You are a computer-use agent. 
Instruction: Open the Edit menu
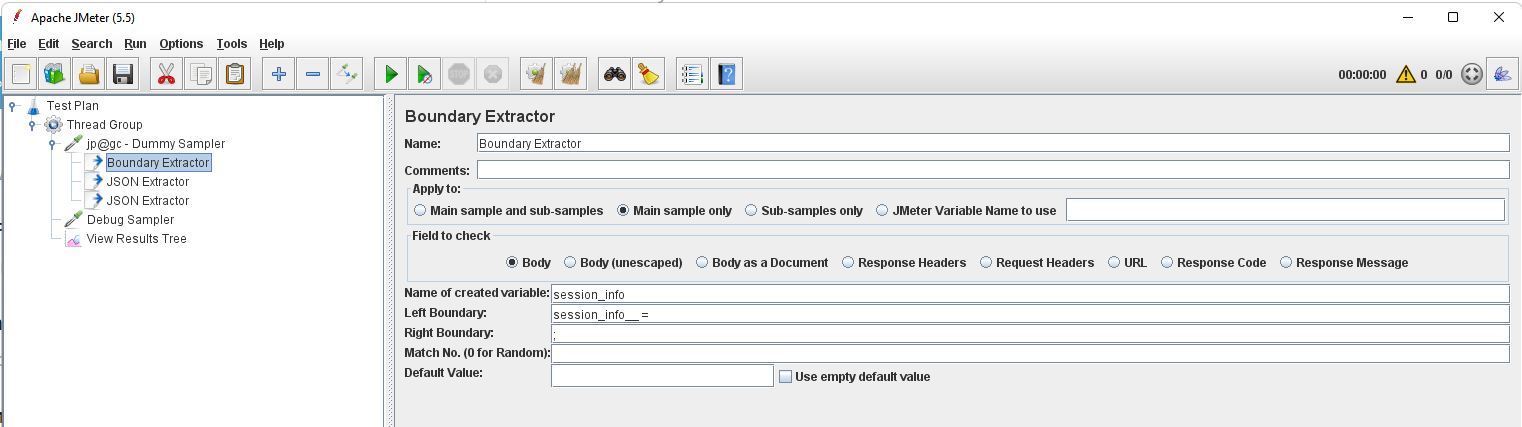tap(49, 44)
